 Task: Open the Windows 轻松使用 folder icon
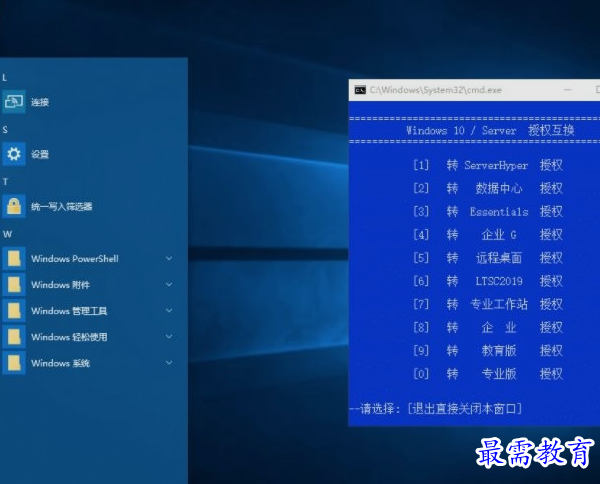14,337
